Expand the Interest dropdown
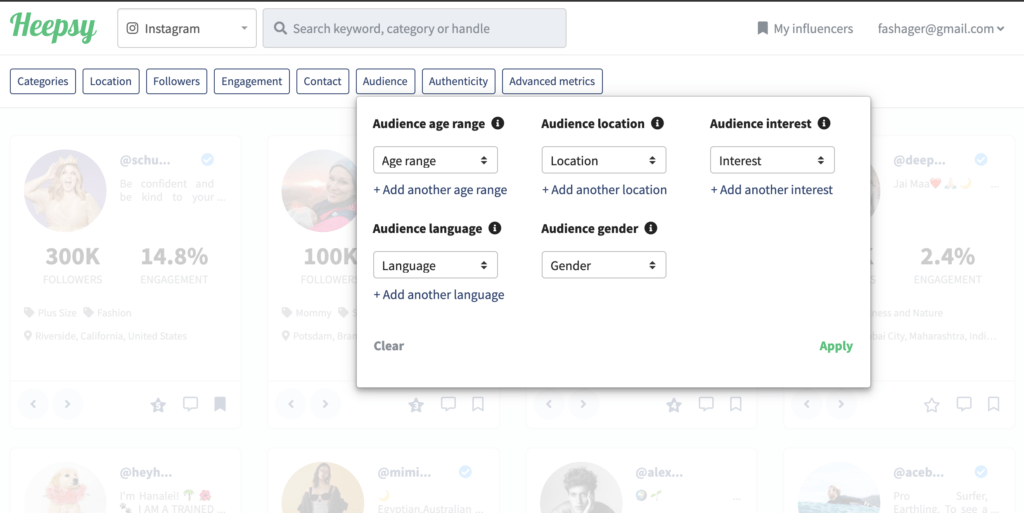1024x513 pixels. coord(773,160)
